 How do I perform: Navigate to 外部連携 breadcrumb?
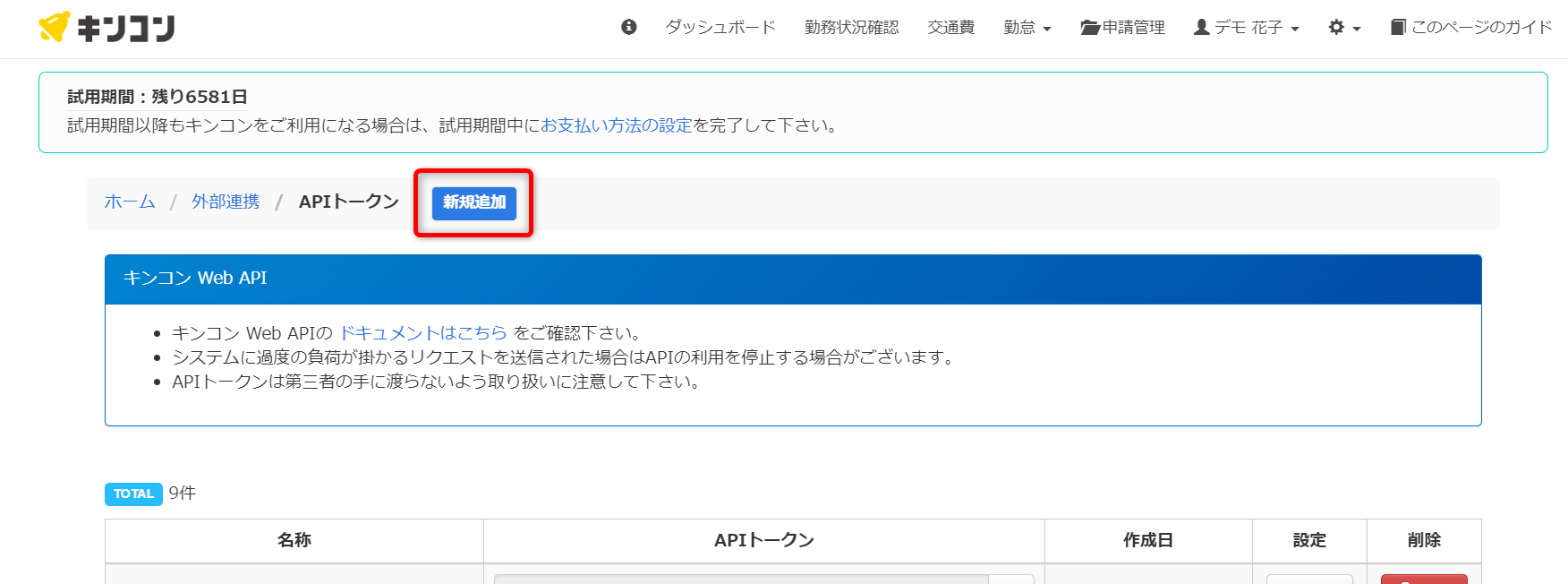[x=226, y=202]
